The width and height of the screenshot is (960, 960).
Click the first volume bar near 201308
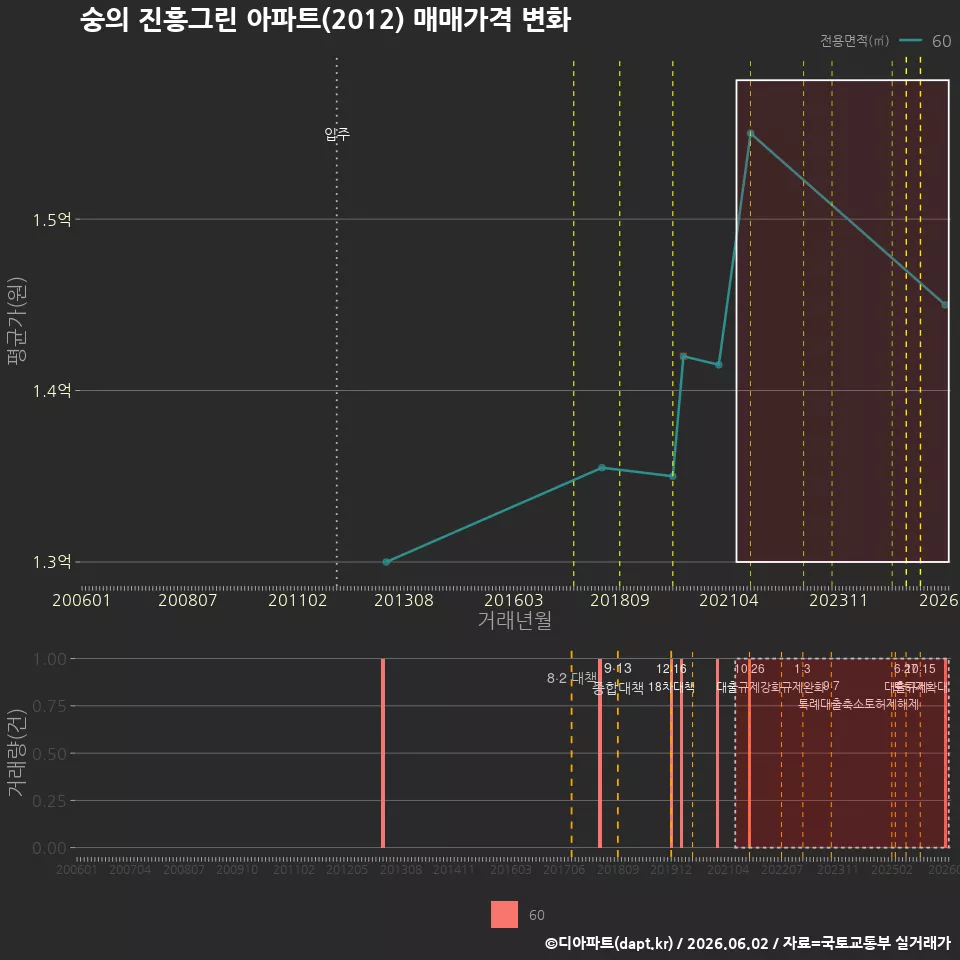383,753
